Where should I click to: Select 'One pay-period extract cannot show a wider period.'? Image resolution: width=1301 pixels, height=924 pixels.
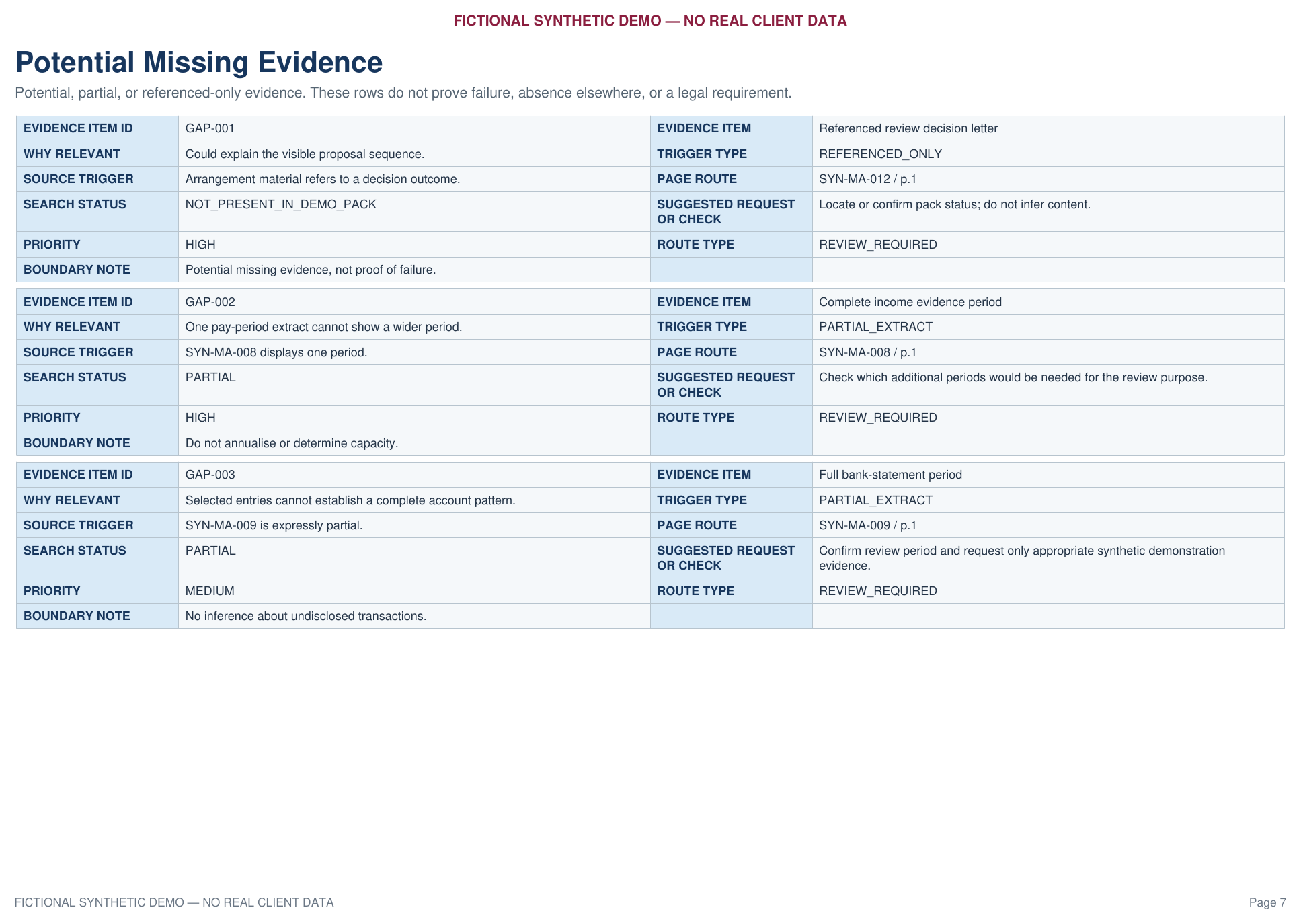323,327
